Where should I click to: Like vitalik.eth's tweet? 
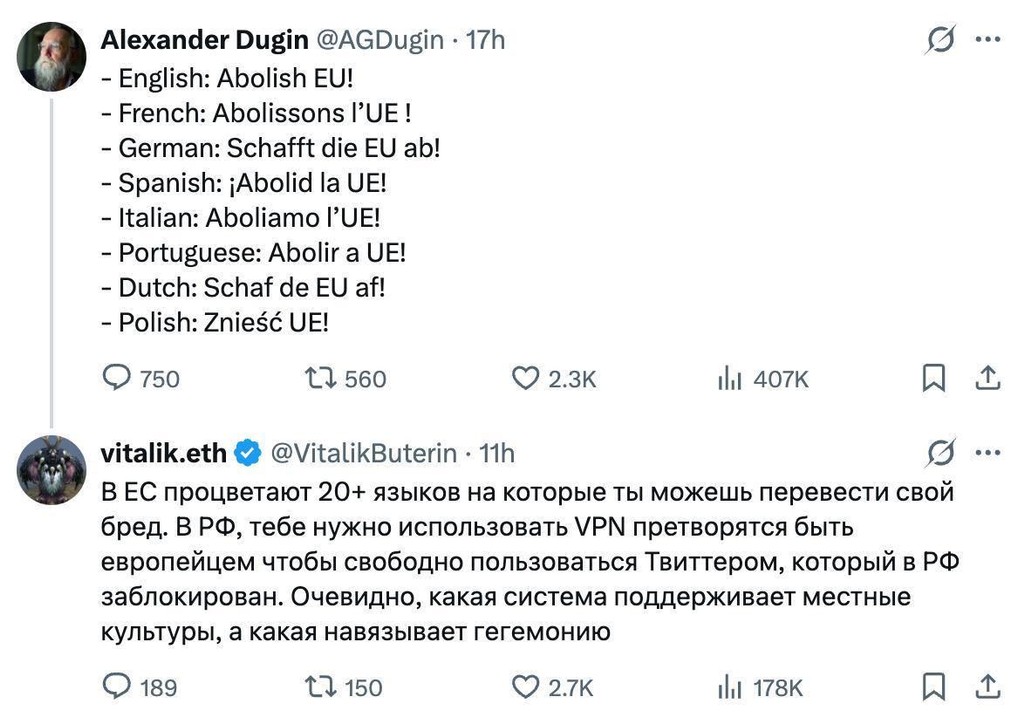(x=526, y=687)
